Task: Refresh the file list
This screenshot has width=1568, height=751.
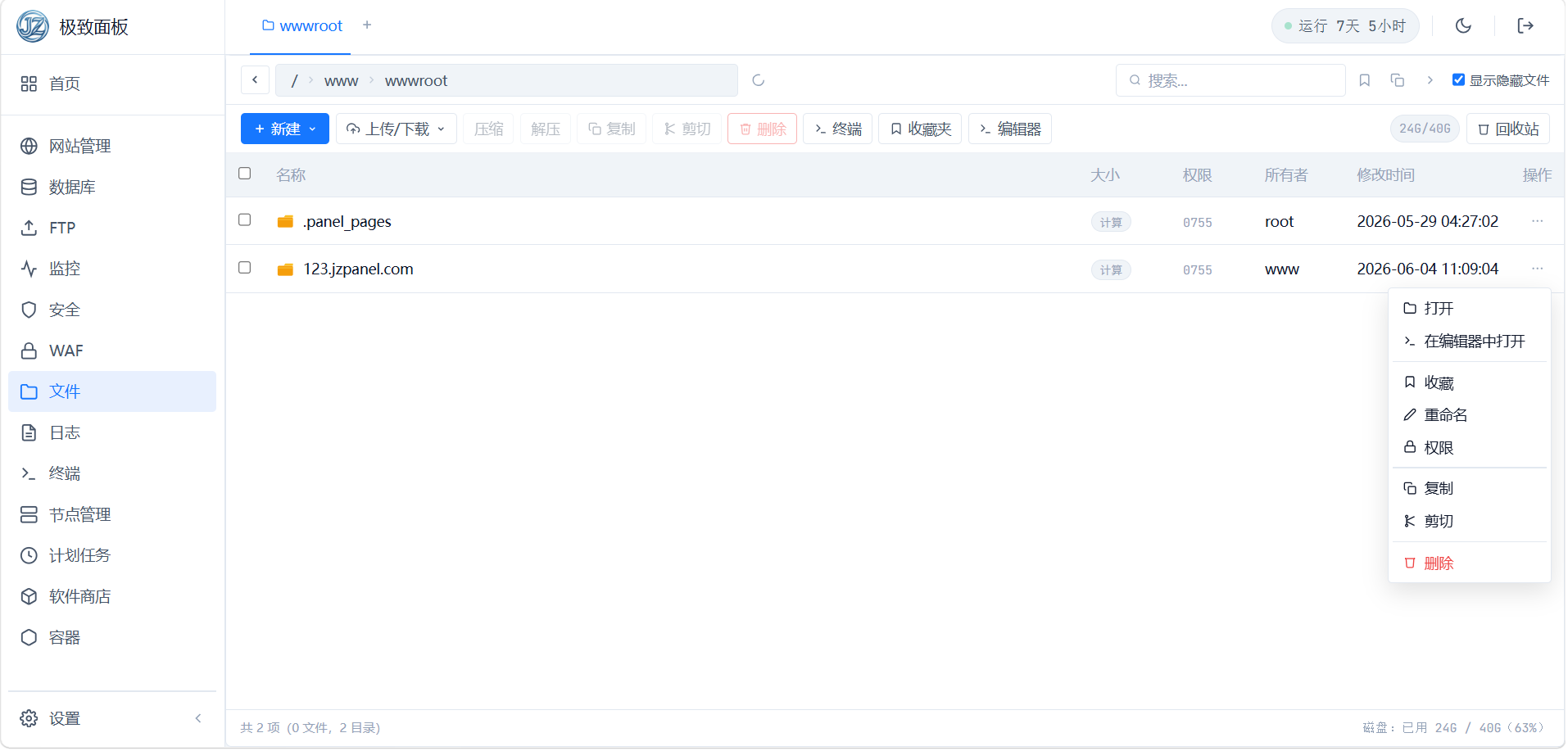Action: 758,80
